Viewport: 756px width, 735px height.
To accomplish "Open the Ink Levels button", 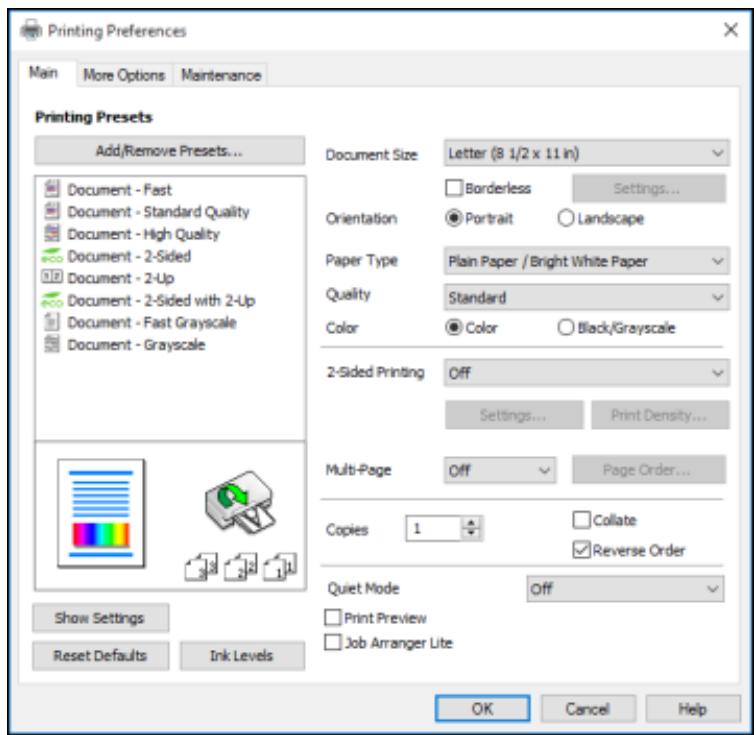I will pyautogui.click(x=242, y=655).
